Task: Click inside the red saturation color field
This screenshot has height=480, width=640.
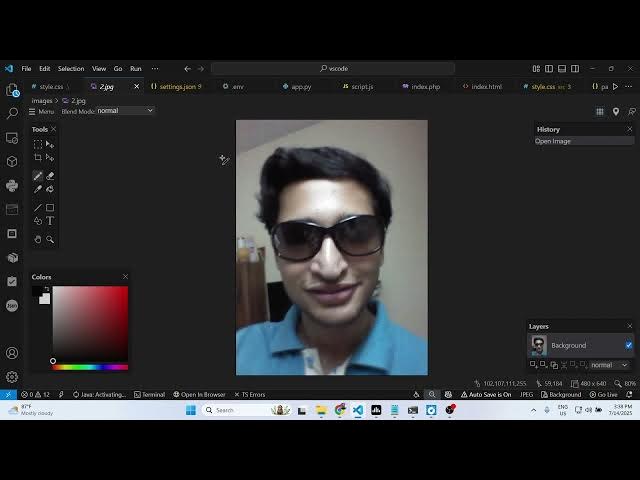Action: tap(90, 323)
